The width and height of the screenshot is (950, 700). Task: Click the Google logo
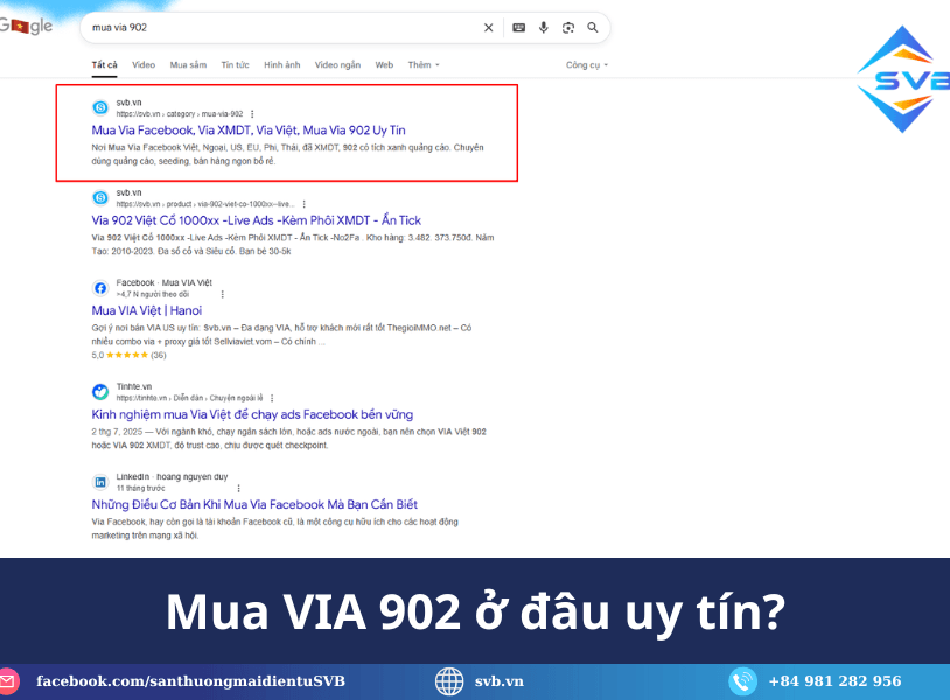[x=27, y=27]
